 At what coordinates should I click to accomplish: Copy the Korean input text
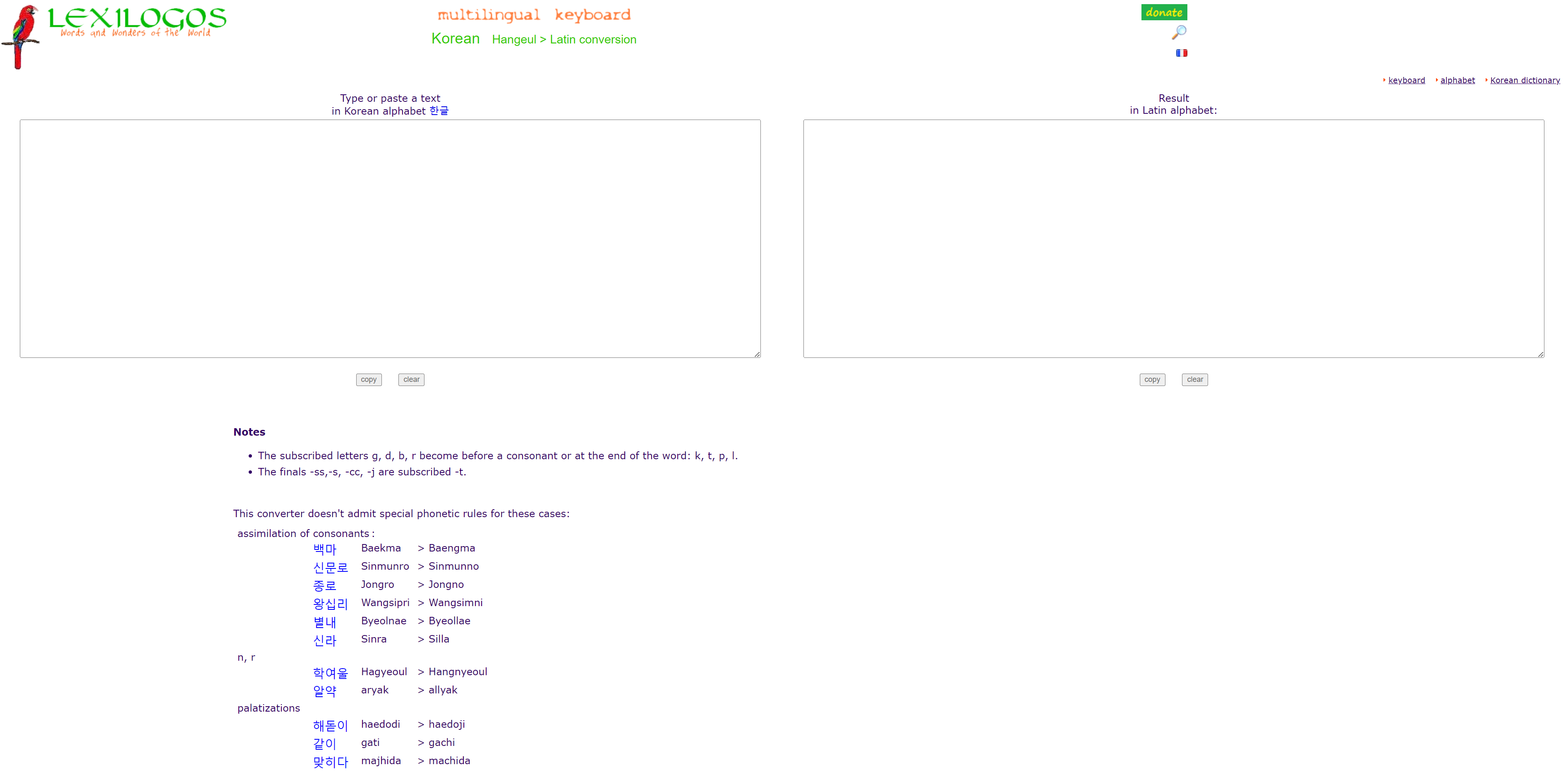pos(368,379)
